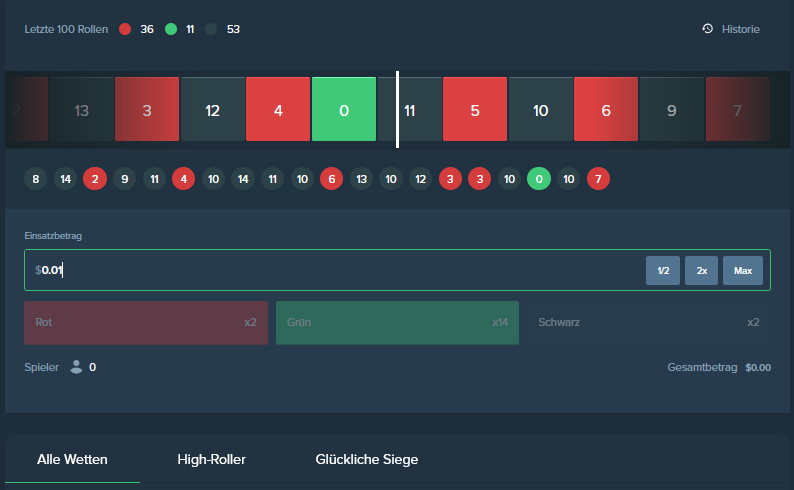
Task: Click the players person icon
Action: [76, 367]
